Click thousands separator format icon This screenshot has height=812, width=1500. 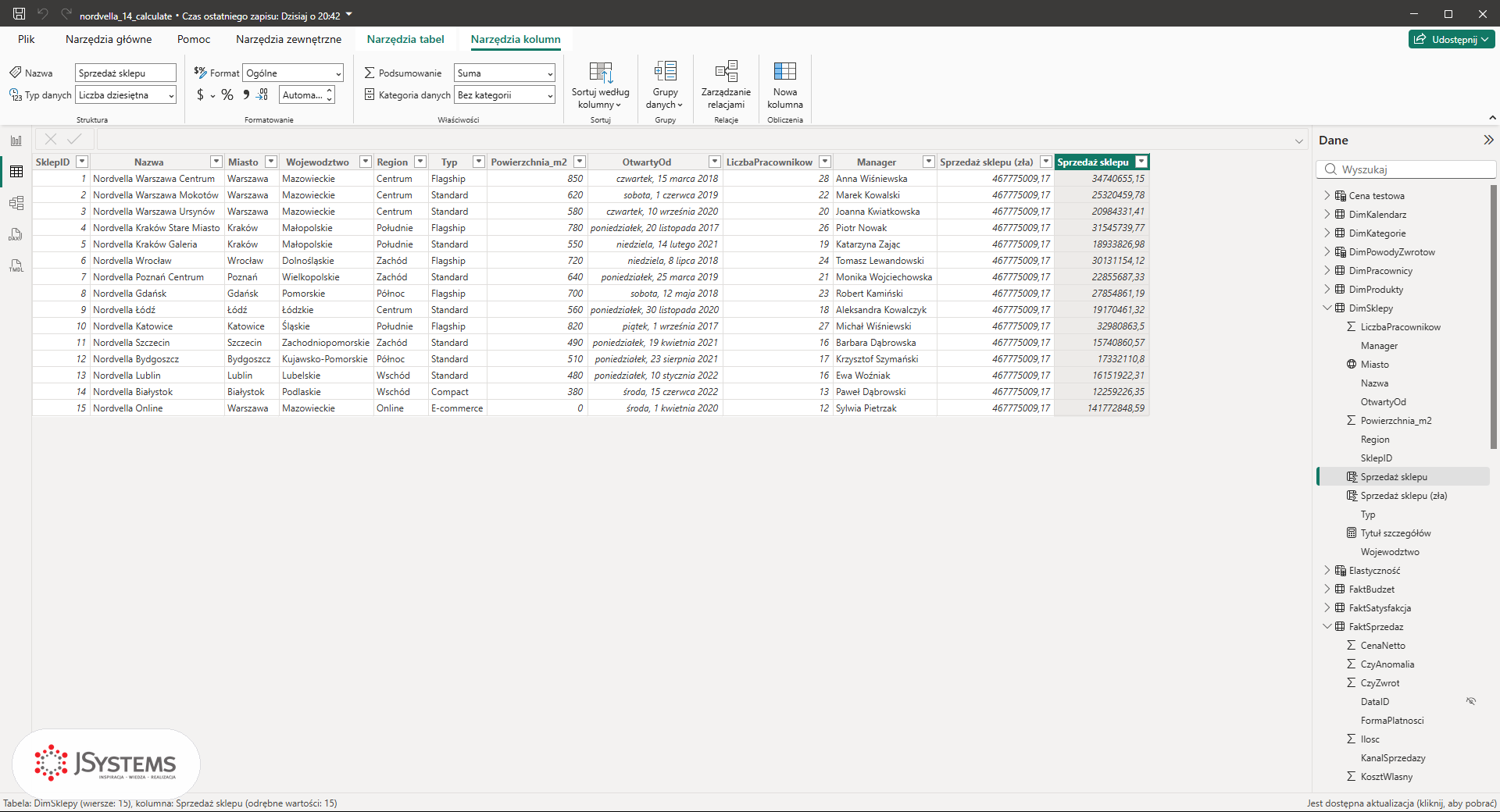click(x=246, y=94)
